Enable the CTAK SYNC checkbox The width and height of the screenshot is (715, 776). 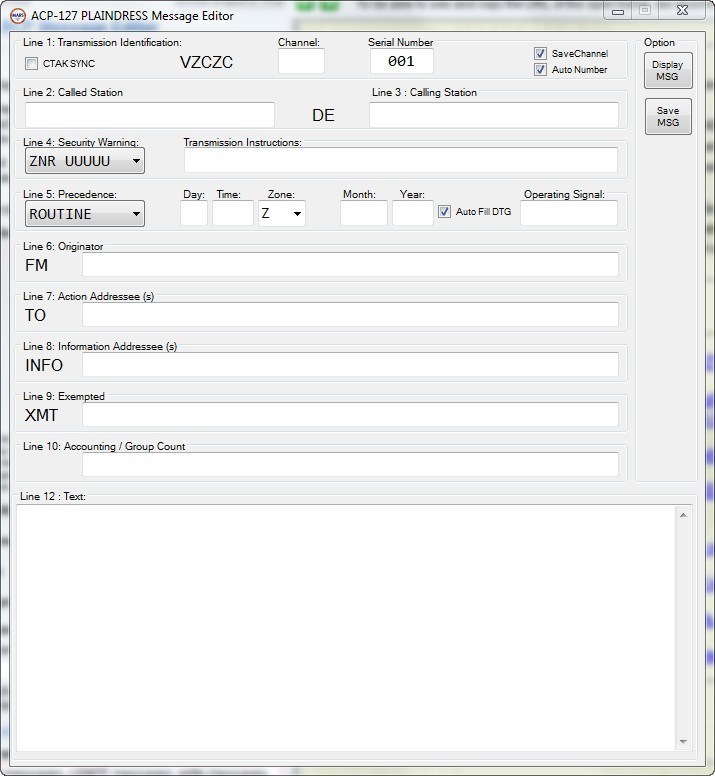tap(31, 63)
